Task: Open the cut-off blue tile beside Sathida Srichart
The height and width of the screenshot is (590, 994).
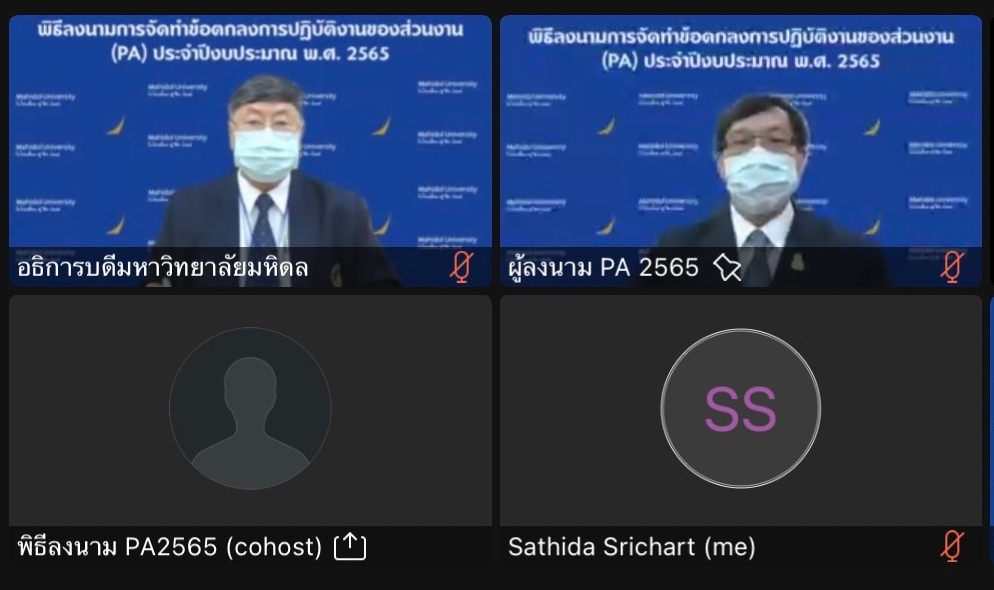Action: click(x=991, y=430)
